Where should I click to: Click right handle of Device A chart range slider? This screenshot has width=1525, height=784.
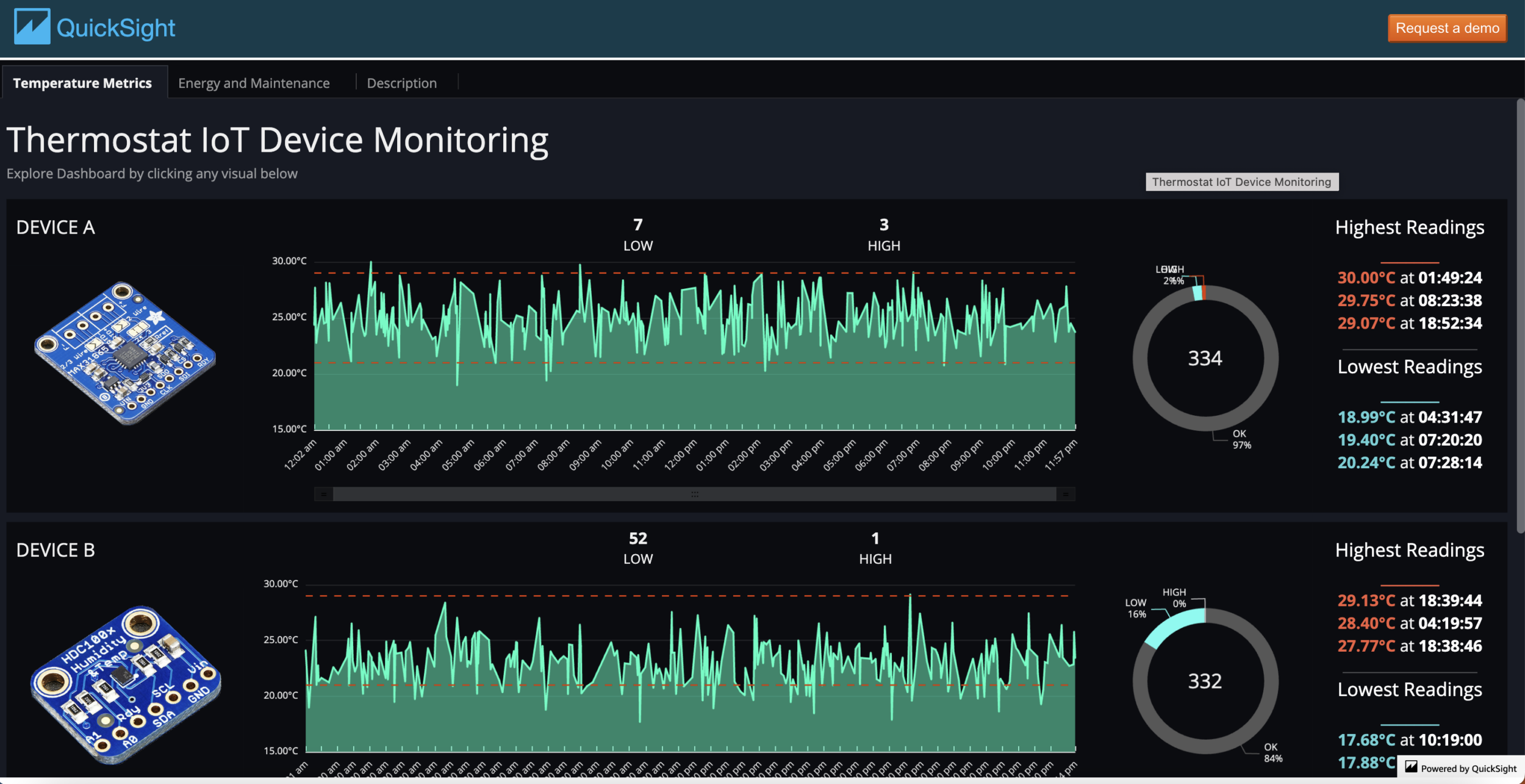click(x=1066, y=494)
